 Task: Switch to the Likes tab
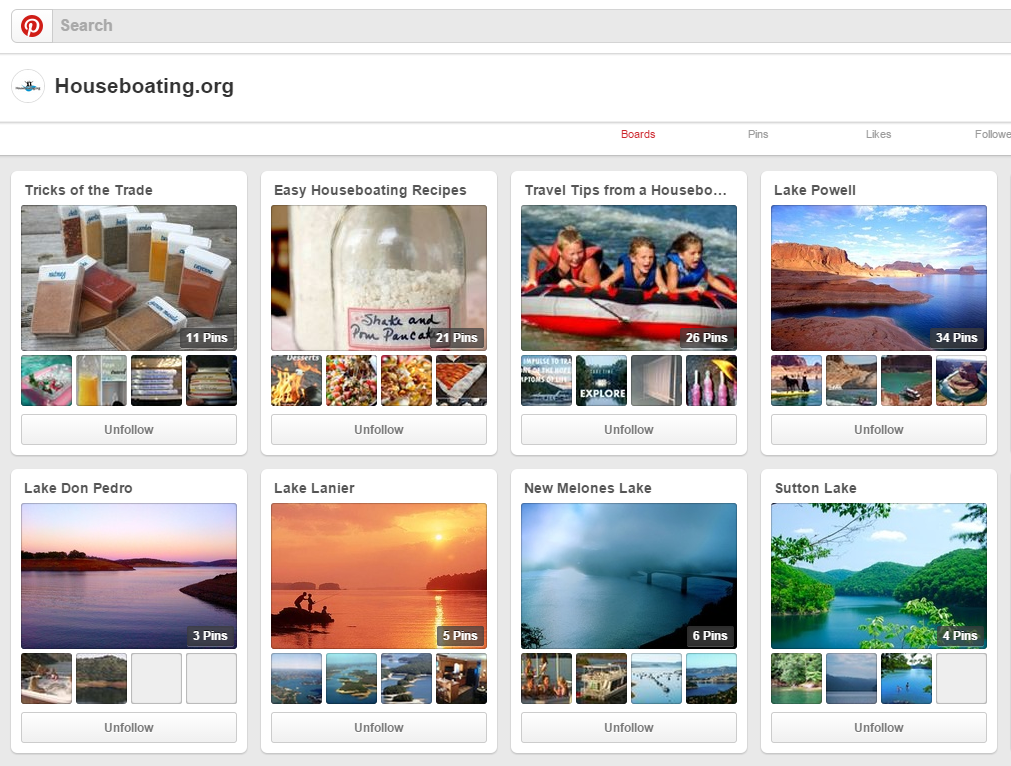tap(878, 134)
